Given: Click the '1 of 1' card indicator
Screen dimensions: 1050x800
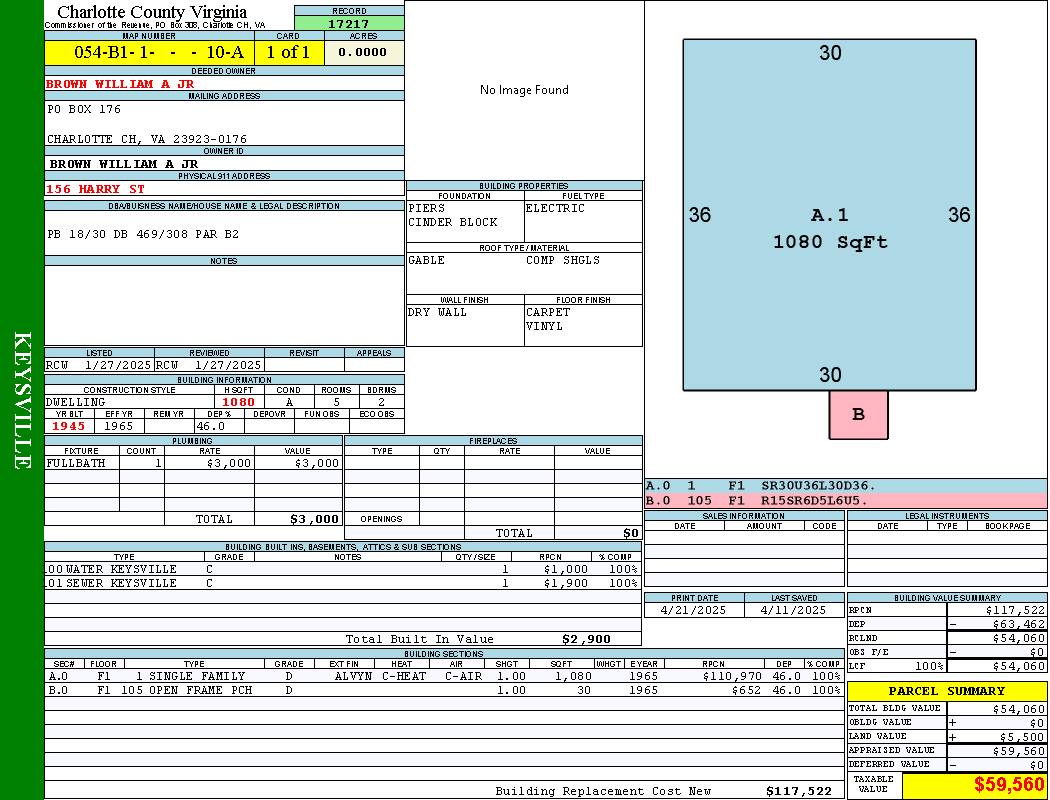Looking at the screenshot, I should pos(288,53).
